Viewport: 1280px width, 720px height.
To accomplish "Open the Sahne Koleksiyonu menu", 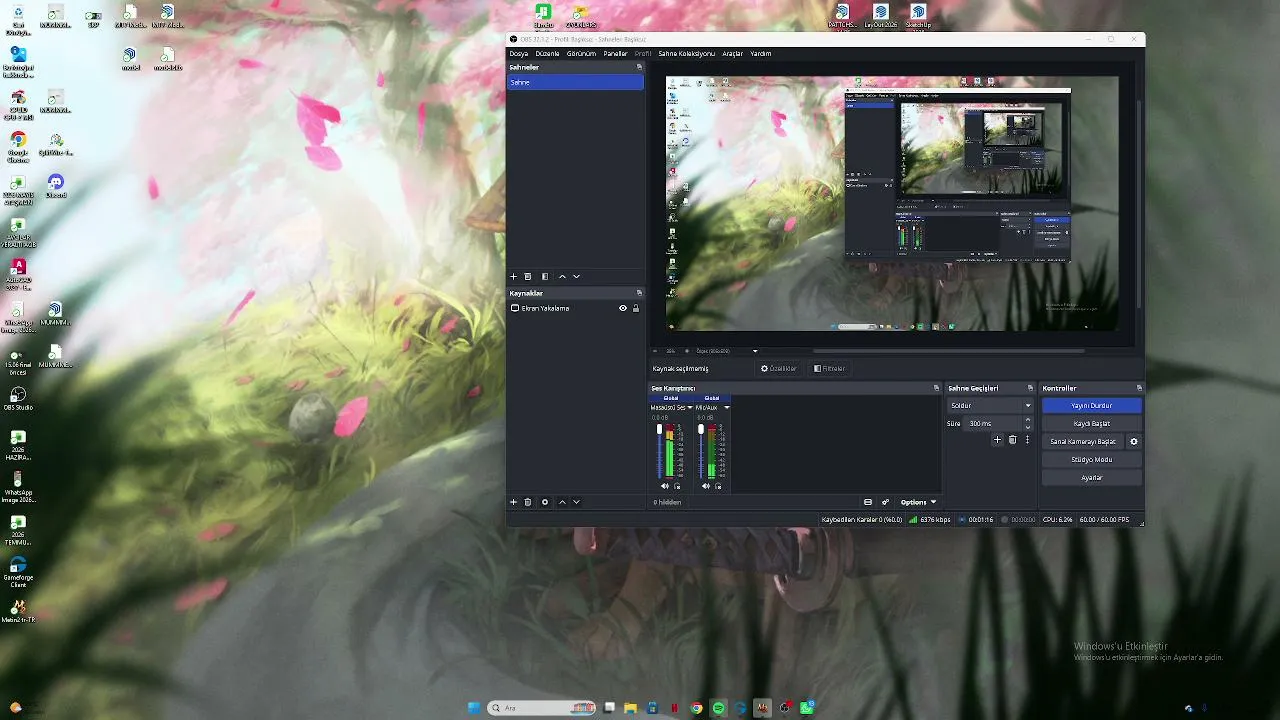I will [686, 53].
